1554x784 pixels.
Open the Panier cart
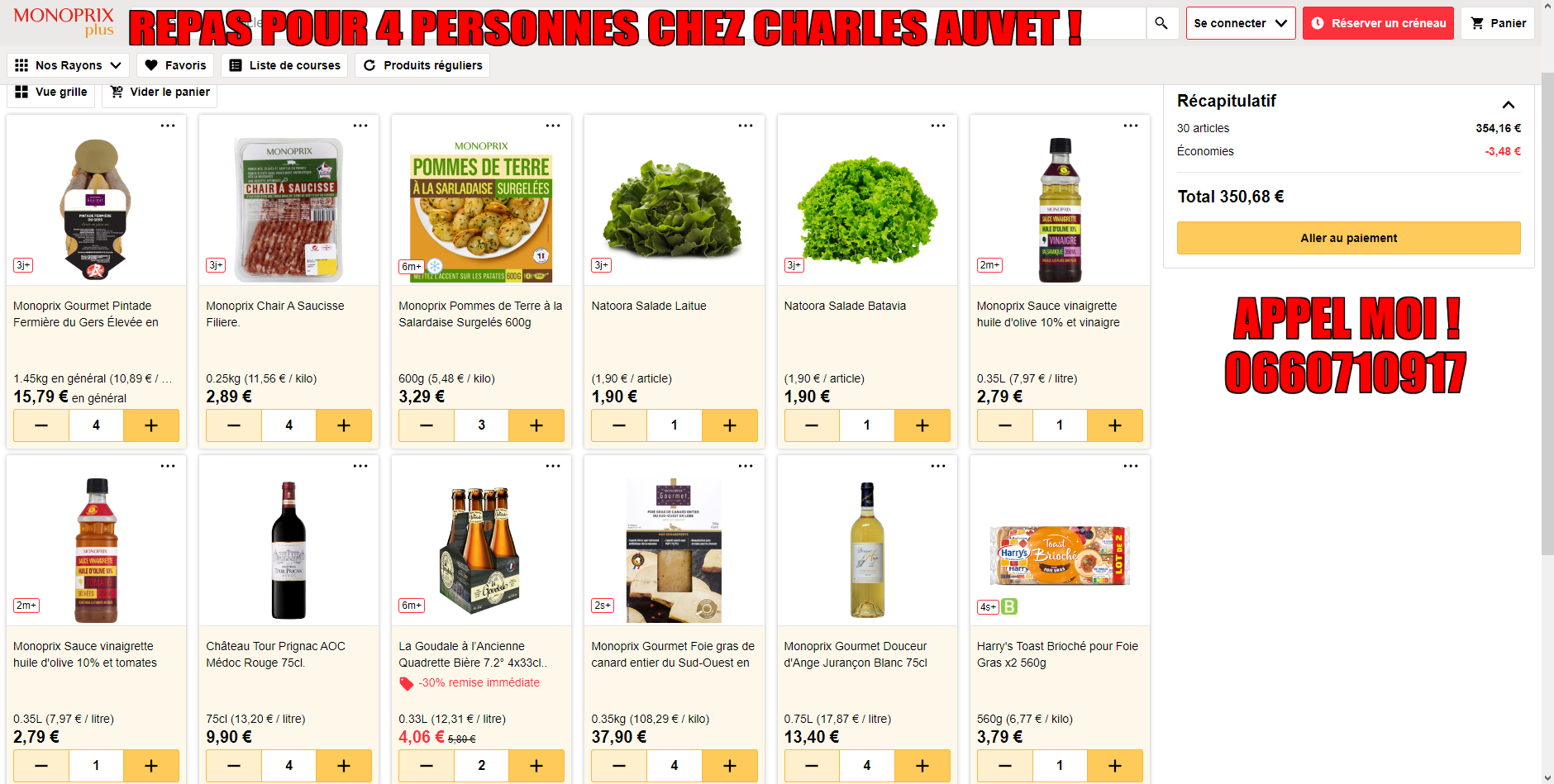[1498, 23]
